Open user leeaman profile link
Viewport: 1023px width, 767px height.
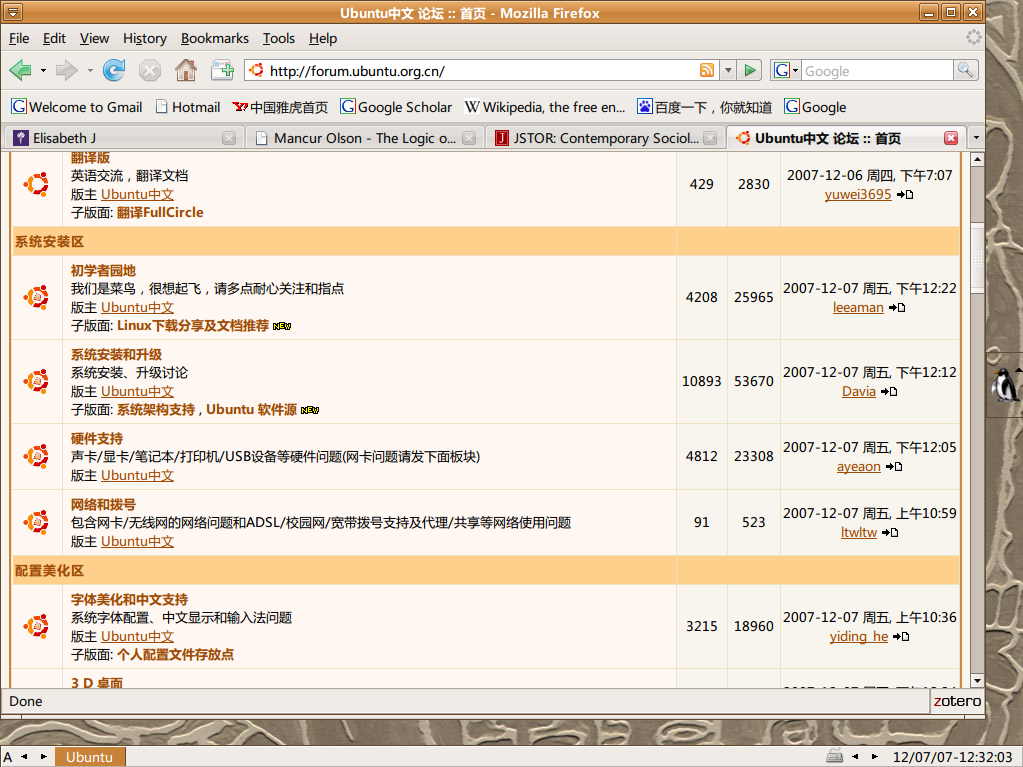[x=858, y=307]
